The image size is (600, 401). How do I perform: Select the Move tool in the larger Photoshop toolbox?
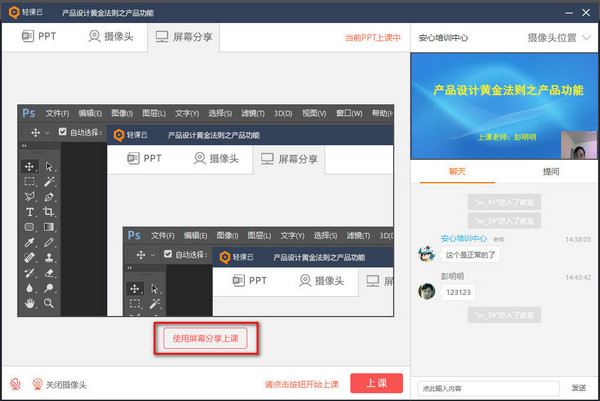pyautogui.click(x=29, y=166)
